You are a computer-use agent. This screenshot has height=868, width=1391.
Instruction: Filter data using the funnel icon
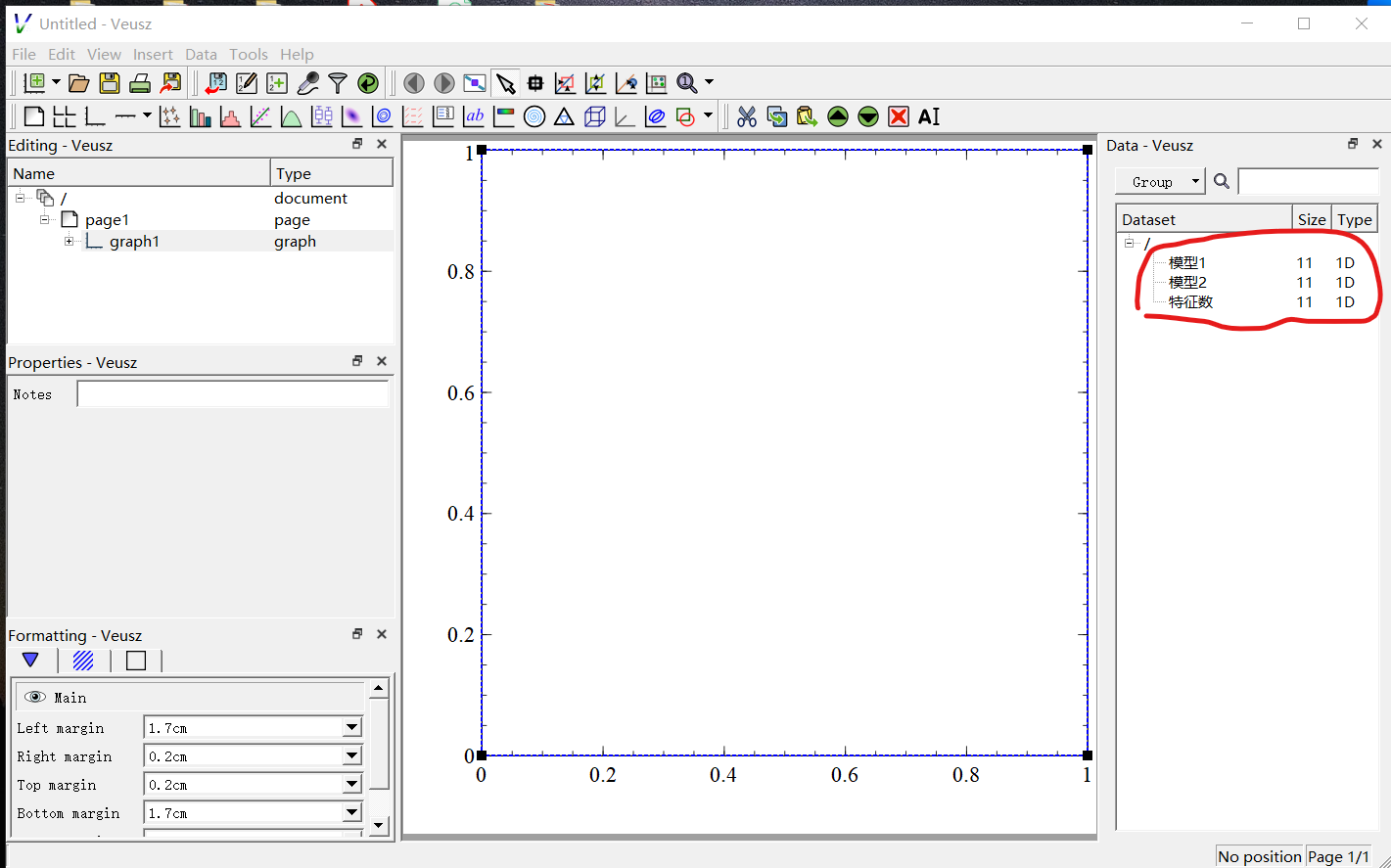pos(338,83)
